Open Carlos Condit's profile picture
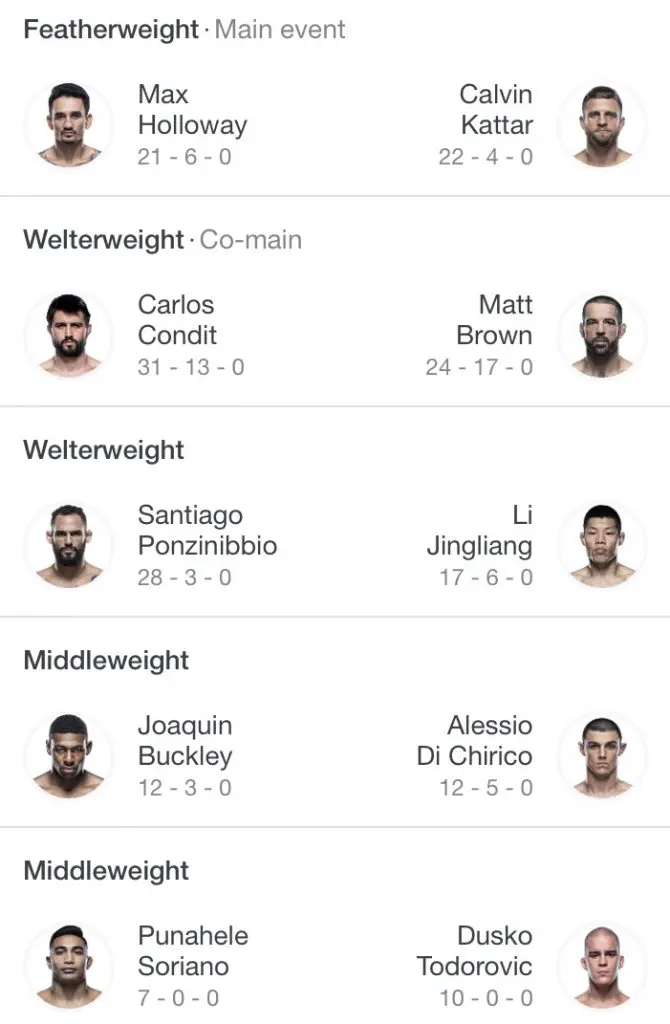This screenshot has width=670, height=1024. tap(69, 335)
